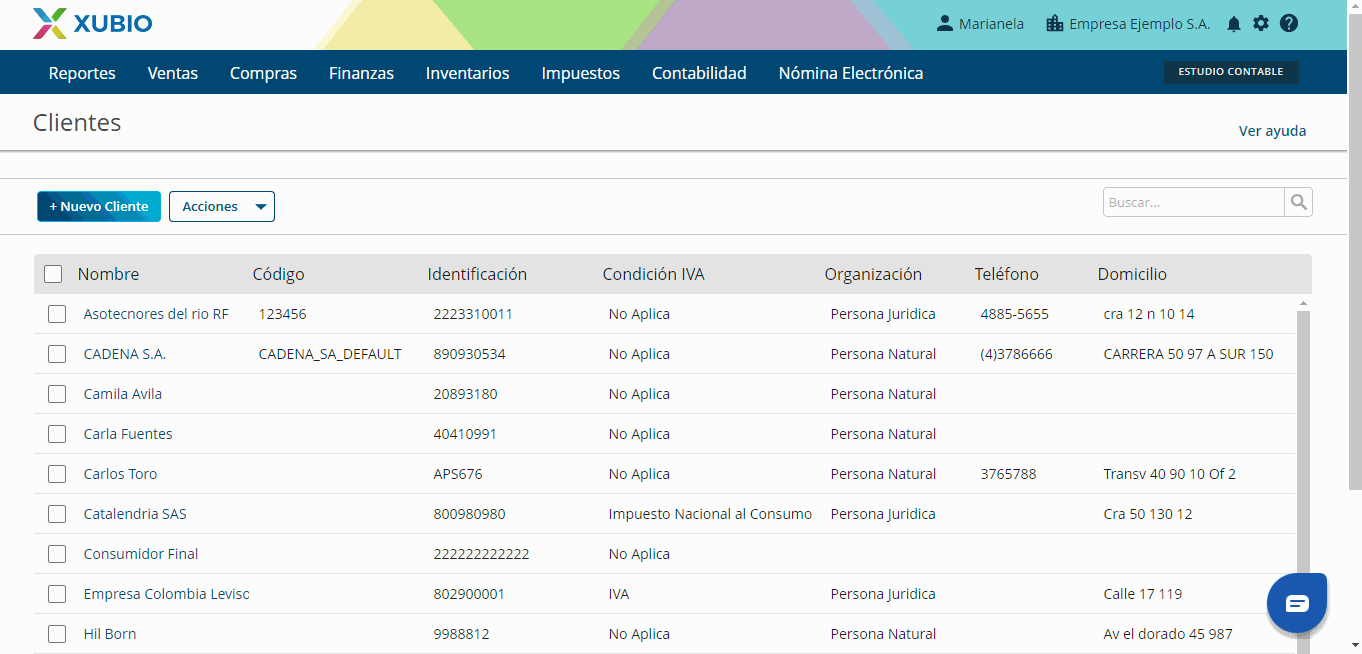This screenshot has width=1362, height=654.
Task: Open the Ver ayuda link
Action: pos(1272,131)
